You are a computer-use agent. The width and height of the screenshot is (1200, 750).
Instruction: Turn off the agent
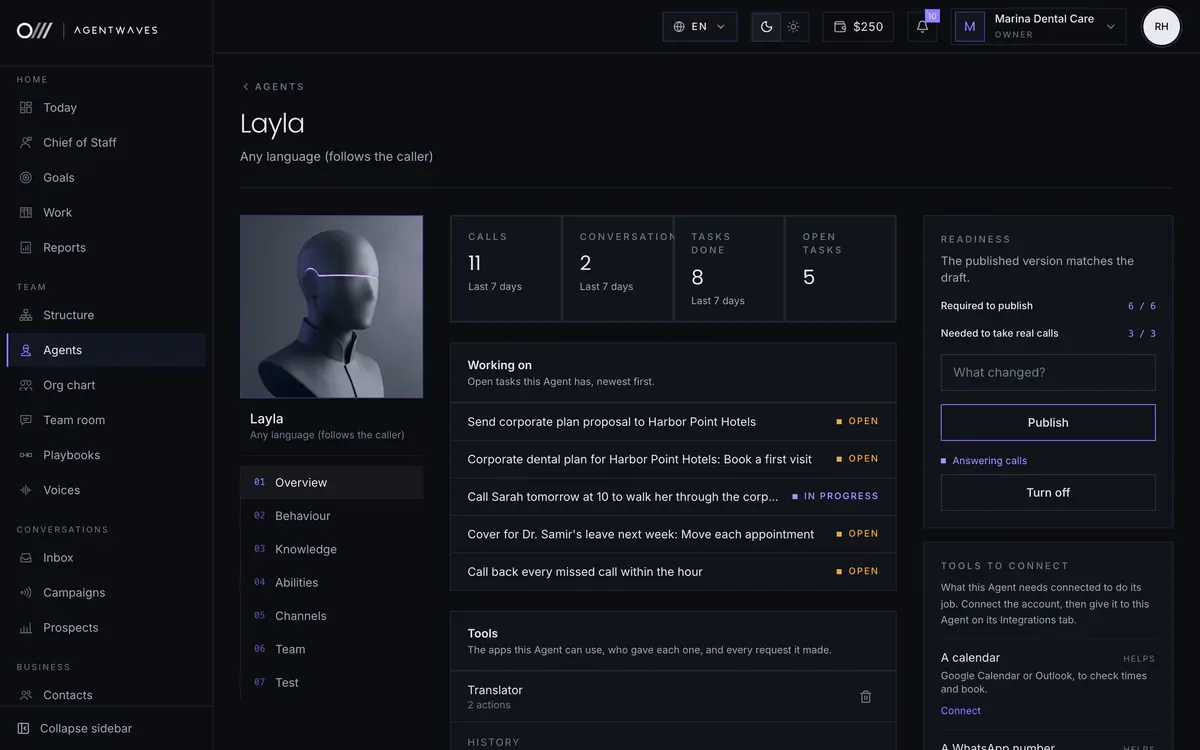(1048, 493)
